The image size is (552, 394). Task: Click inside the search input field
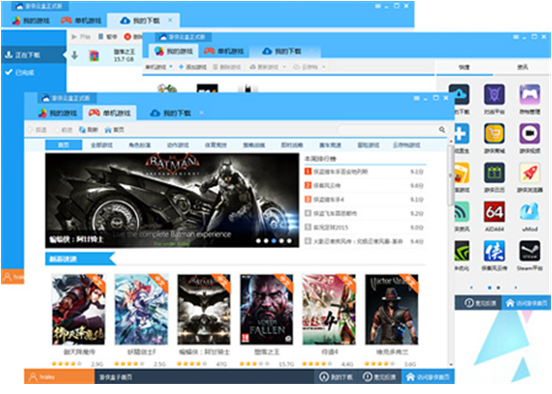click(387, 130)
